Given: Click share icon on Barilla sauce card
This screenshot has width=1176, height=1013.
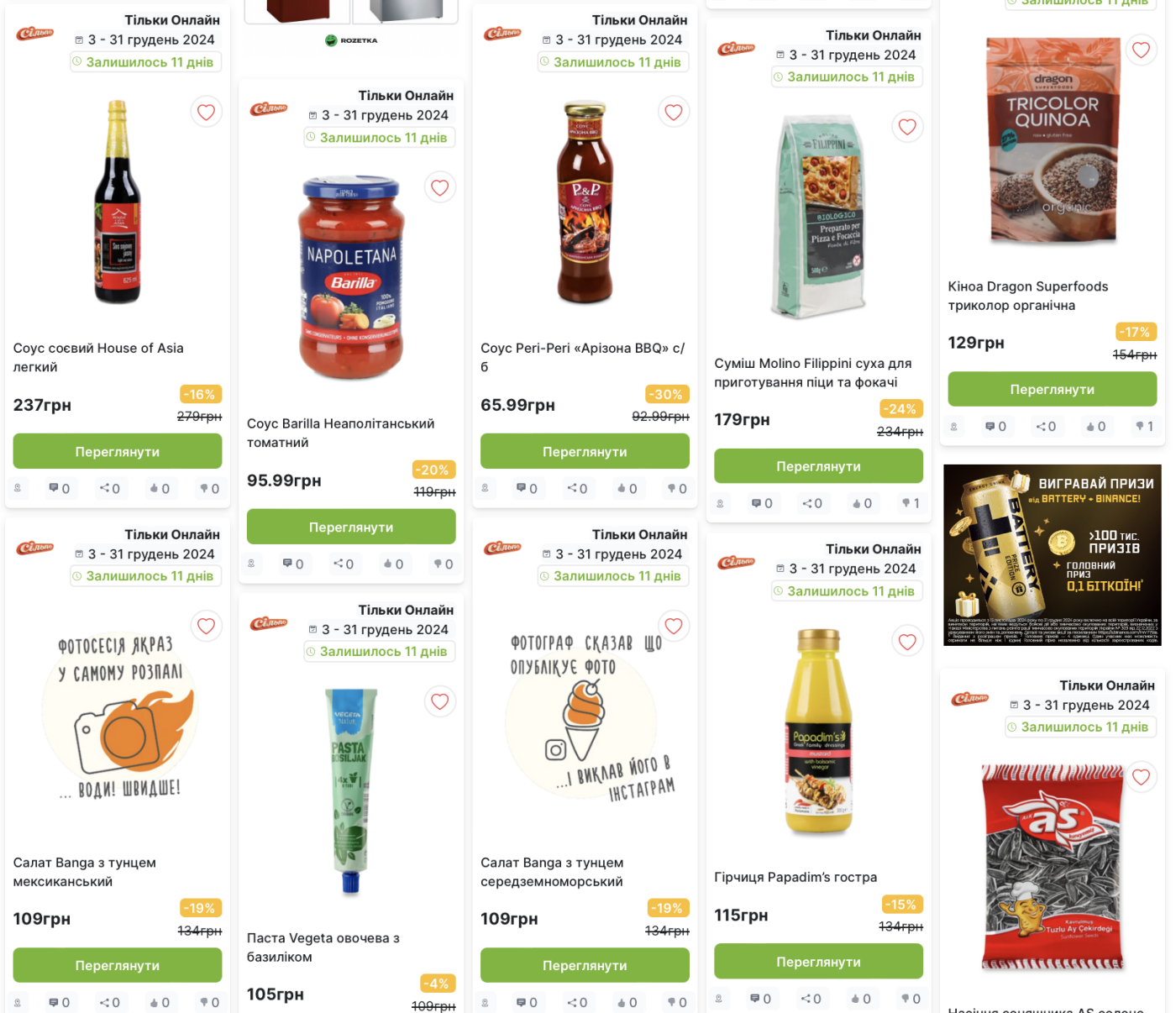Looking at the screenshot, I should (344, 564).
